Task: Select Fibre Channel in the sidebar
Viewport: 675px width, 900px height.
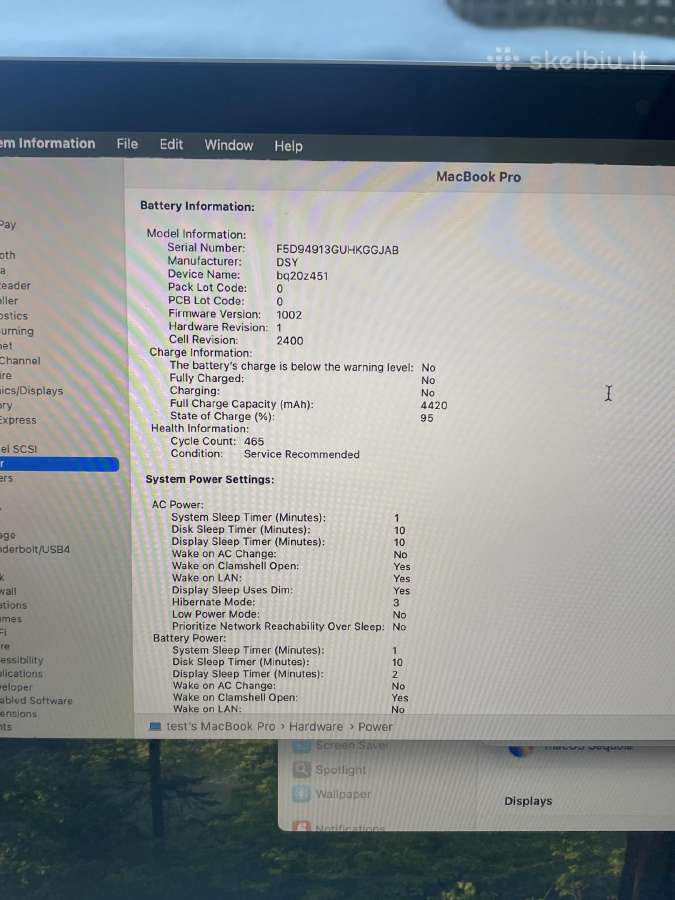Action: coord(20,360)
